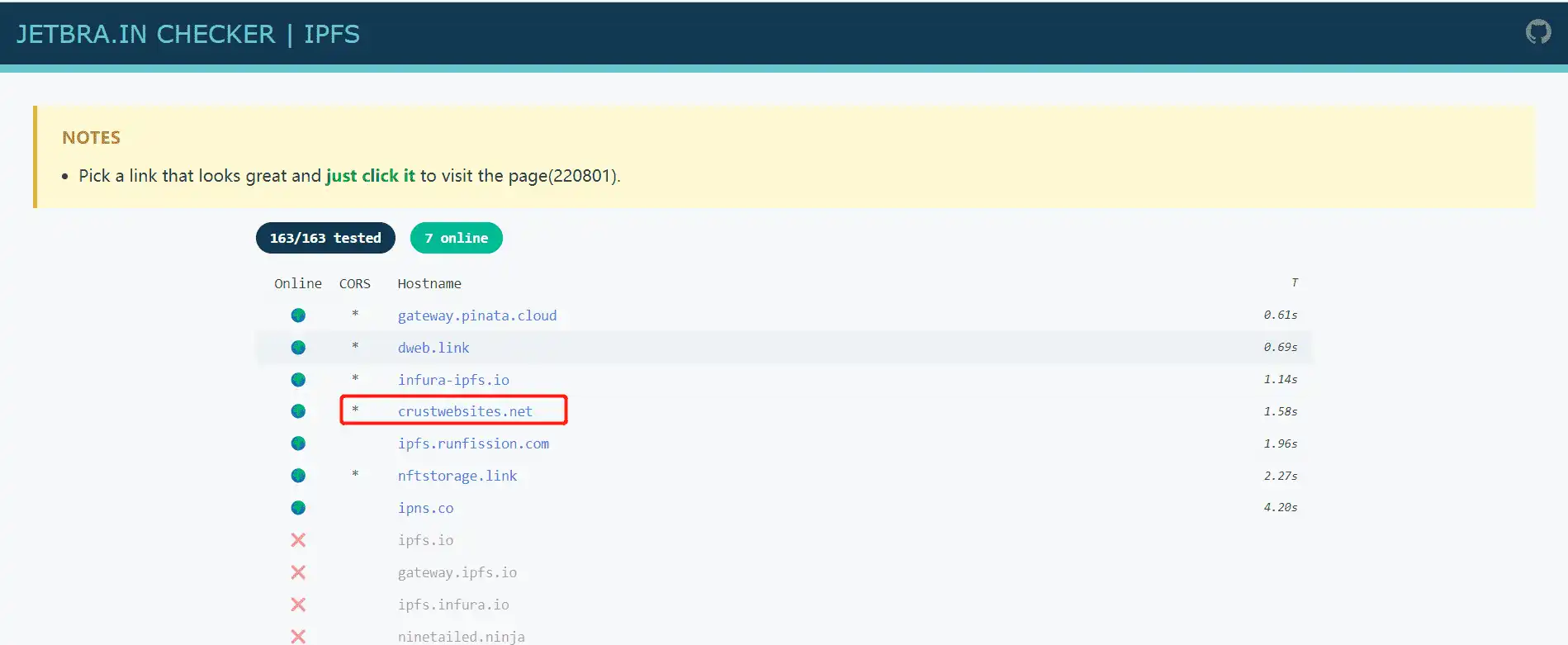Click the 1.58s response time

point(1281,411)
